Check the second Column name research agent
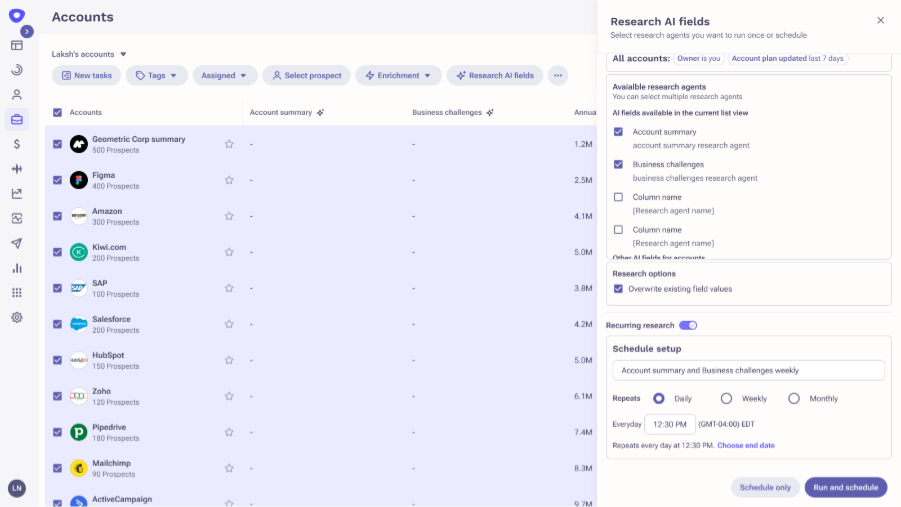Image resolution: width=901 pixels, height=507 pixels. click(618, 230)
